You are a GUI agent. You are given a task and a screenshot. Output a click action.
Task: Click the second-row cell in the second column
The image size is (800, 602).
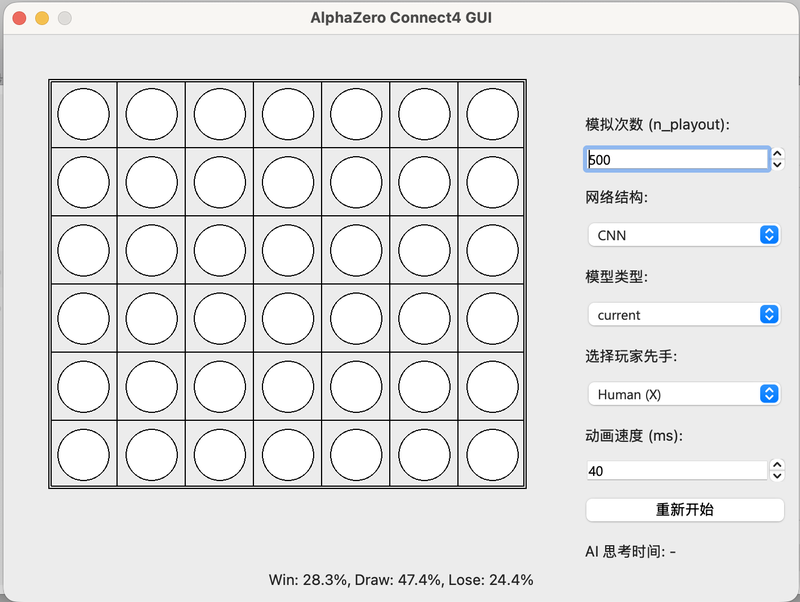pos(151,182)
